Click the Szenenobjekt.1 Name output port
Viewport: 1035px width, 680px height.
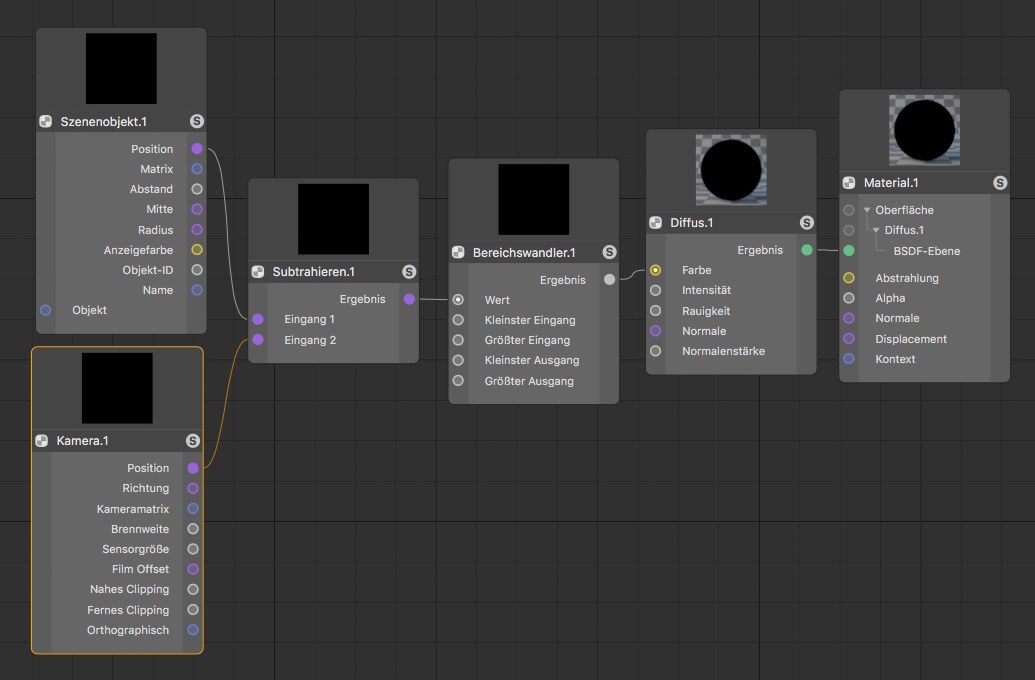(x=197, y=290)
